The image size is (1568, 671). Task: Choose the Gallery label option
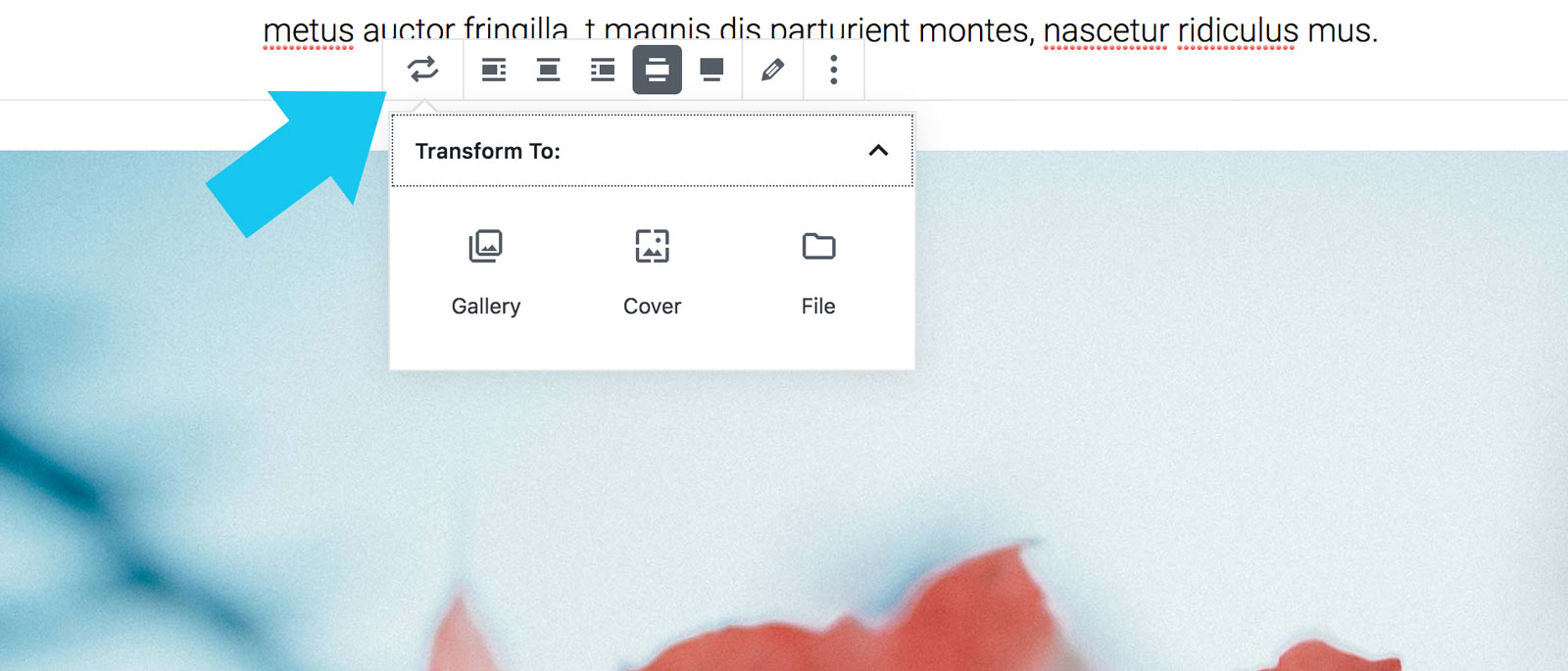pos(486,307)
